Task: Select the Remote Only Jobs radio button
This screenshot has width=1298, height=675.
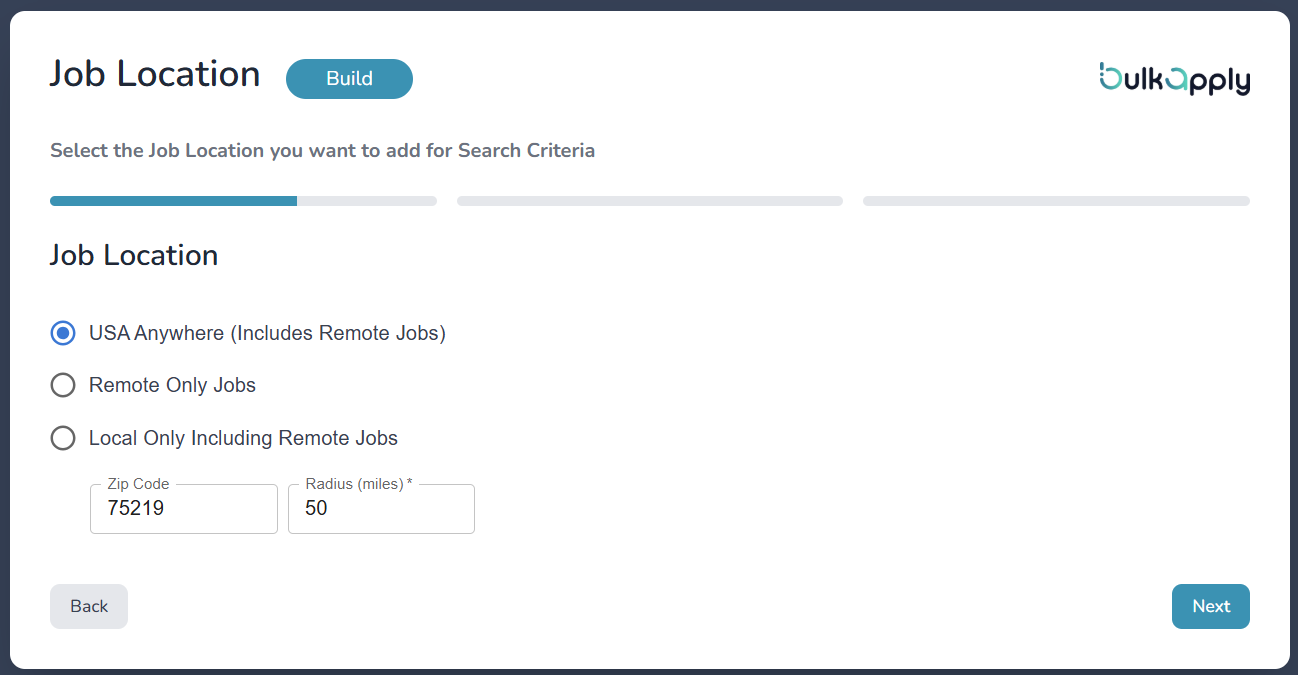Action: click(x=63, y=385)
